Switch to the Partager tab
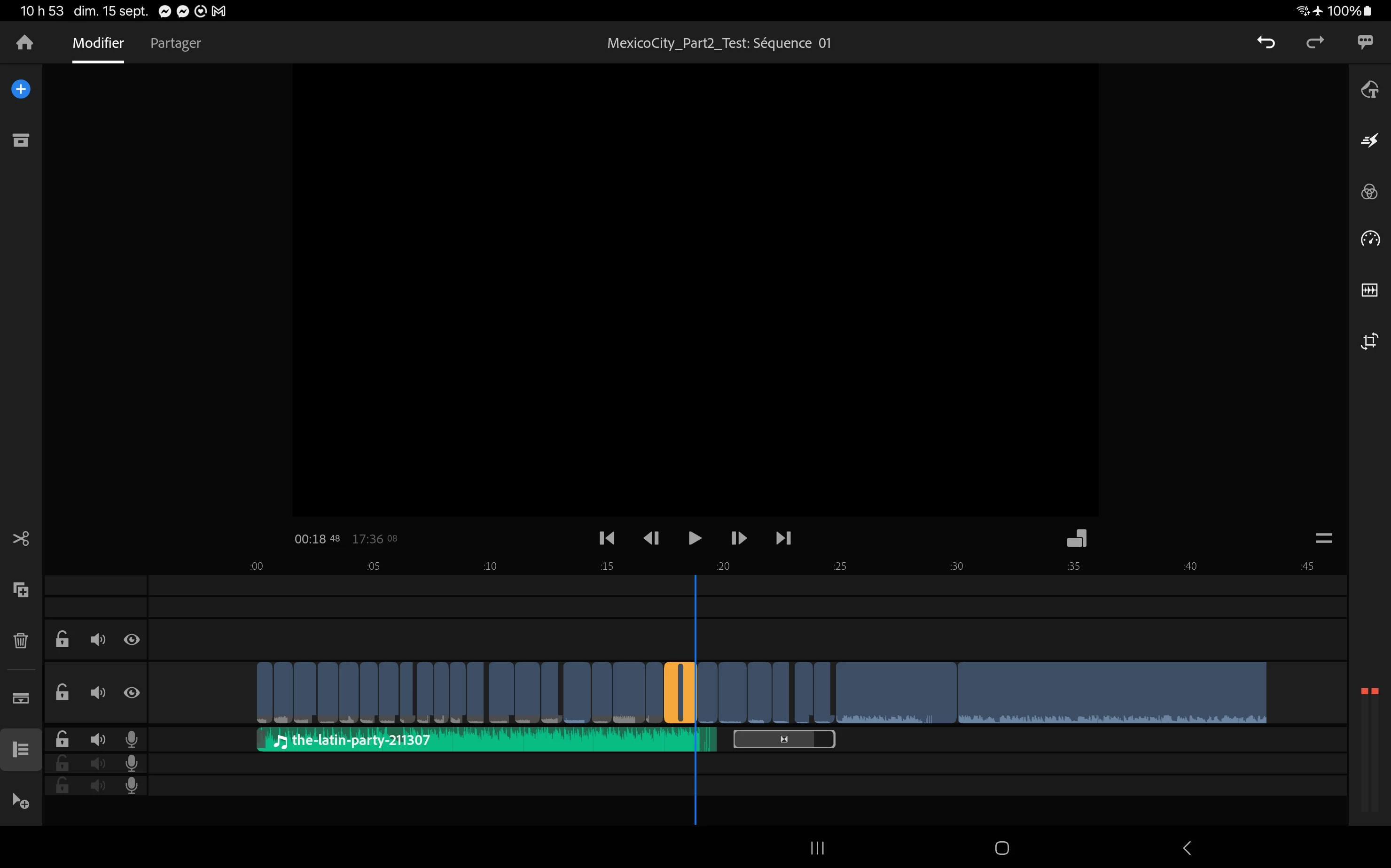The width and height of the screenshot is (1391, 868). [x=175, y=43]
